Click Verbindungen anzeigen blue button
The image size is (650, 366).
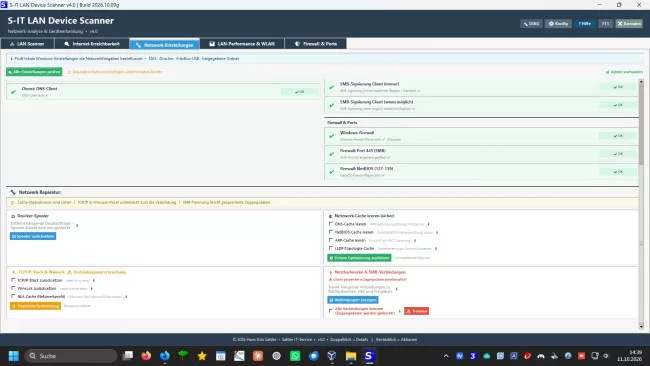pyautogui.click(x=353, y=300)
